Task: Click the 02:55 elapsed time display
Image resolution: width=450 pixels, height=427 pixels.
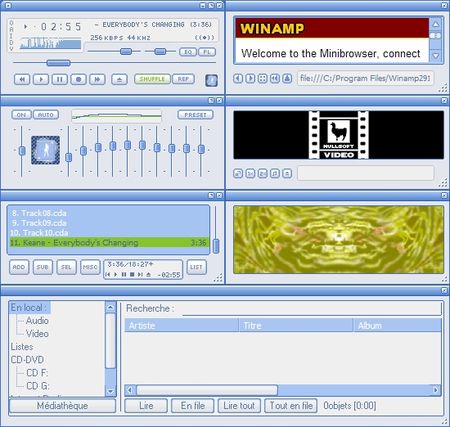Action: pos(61,27)
